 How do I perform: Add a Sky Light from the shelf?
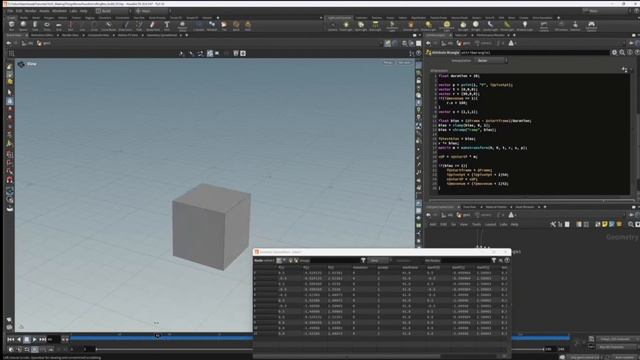463,26
